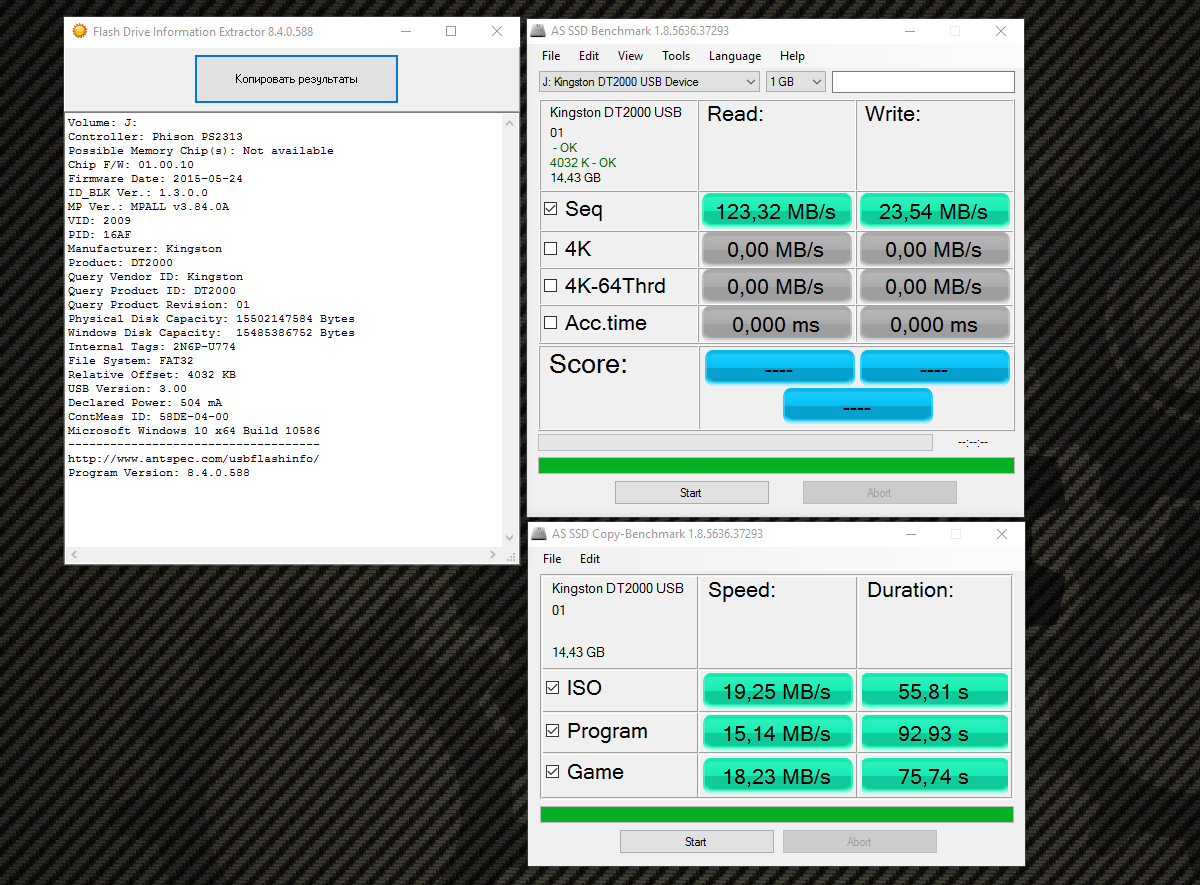Image resolution: width=1200 pixels, height=885 pixels.
Task: Toggle the Seq benchmark checkbox
Action: 550,210
